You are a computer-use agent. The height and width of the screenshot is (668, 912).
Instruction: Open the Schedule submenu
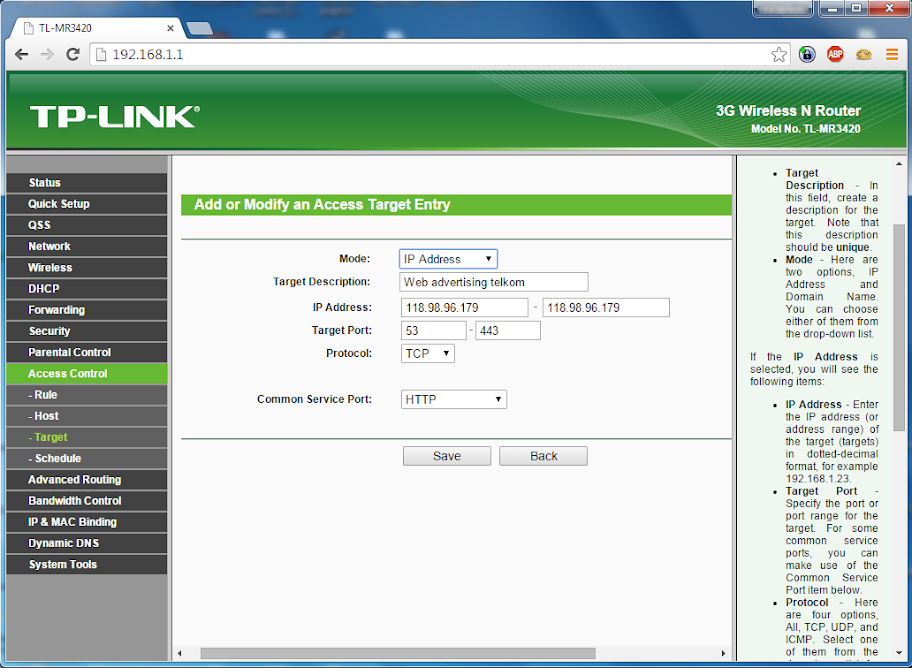coord(87,459)
